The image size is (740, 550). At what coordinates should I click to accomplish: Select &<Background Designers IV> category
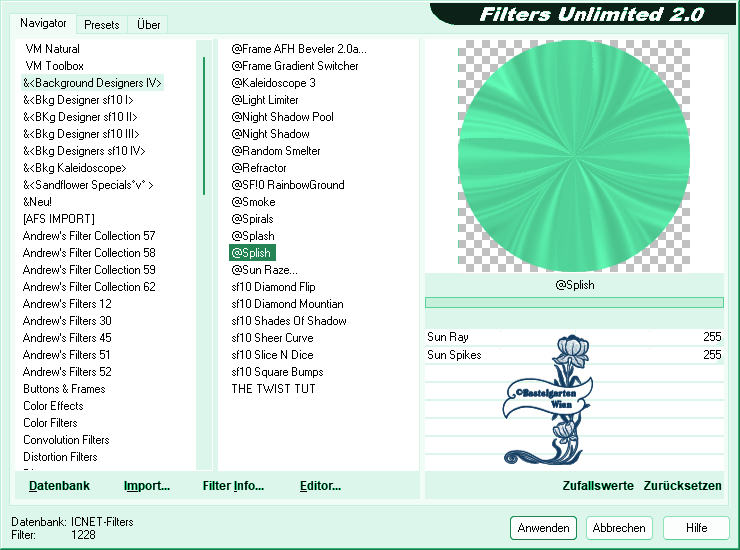pyautogui.click(x=92, y=83)
